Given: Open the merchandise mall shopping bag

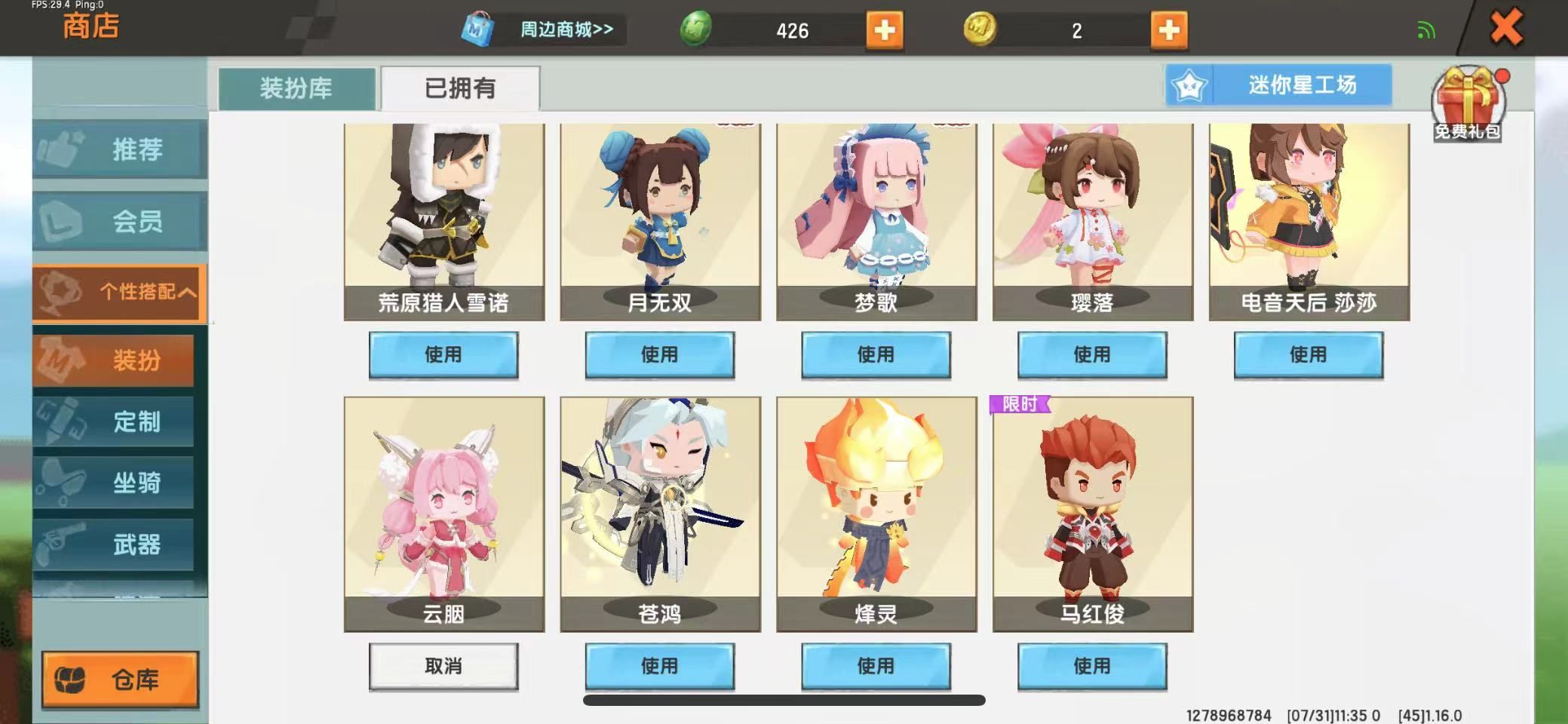Looking at the screenshot, I should [x=478, y=29].
